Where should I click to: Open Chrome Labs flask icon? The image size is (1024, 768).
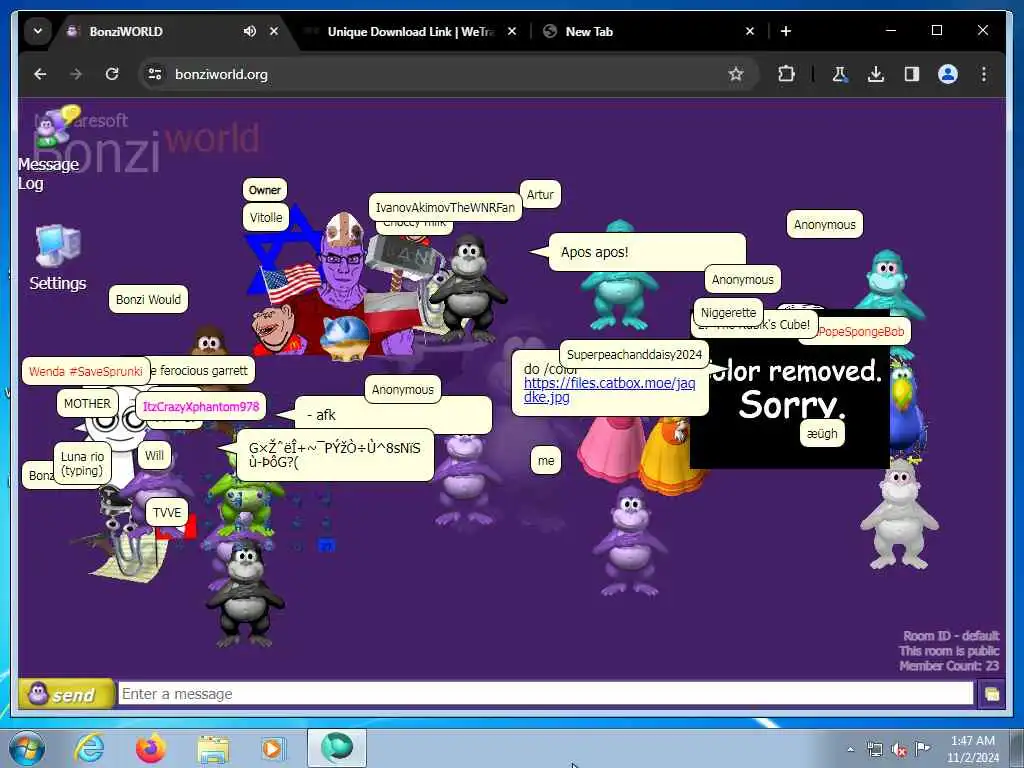click(x=840, y=74)
